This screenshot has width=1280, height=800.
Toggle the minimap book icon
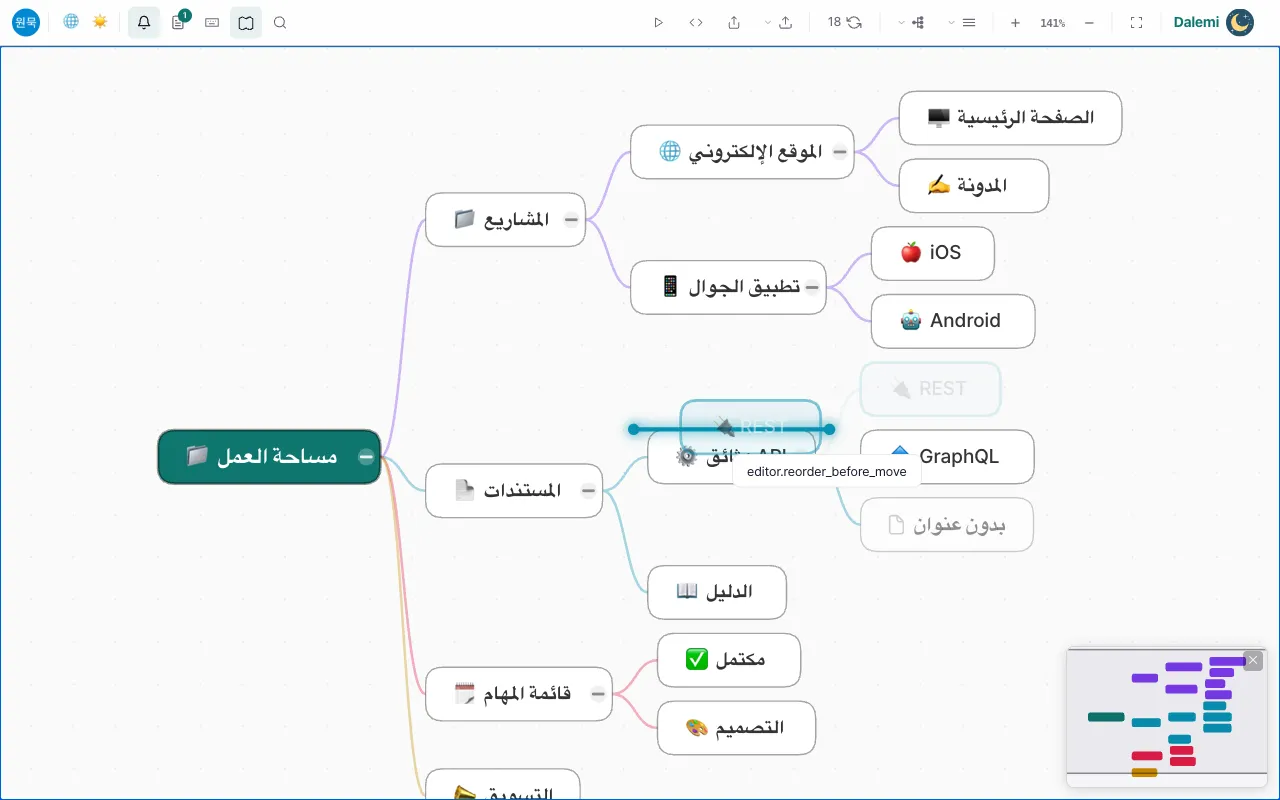coord(246,22)
